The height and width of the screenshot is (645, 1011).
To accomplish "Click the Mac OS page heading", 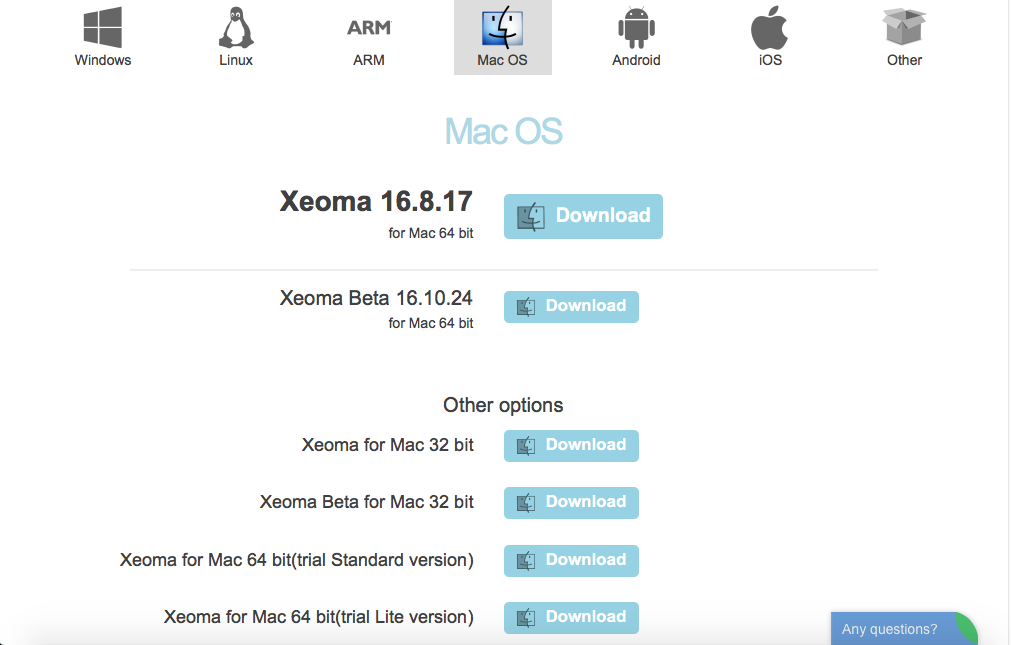I will [504, 132].
